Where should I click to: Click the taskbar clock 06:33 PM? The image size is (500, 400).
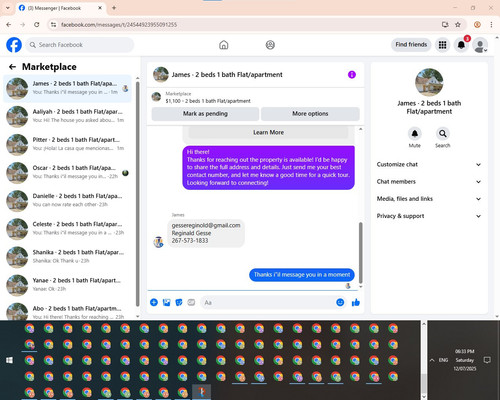tap(465, 351)
